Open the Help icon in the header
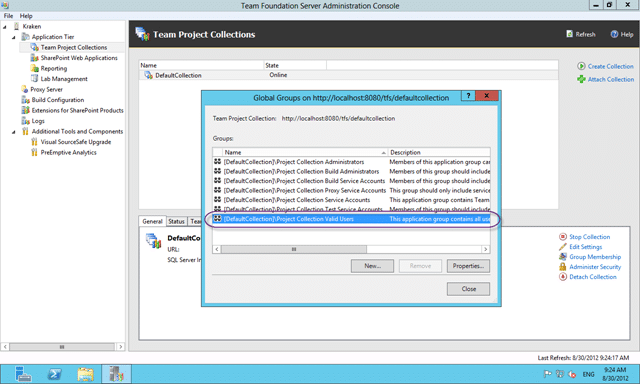This screenshot has width=640, height=384. (x=614, y=34)
